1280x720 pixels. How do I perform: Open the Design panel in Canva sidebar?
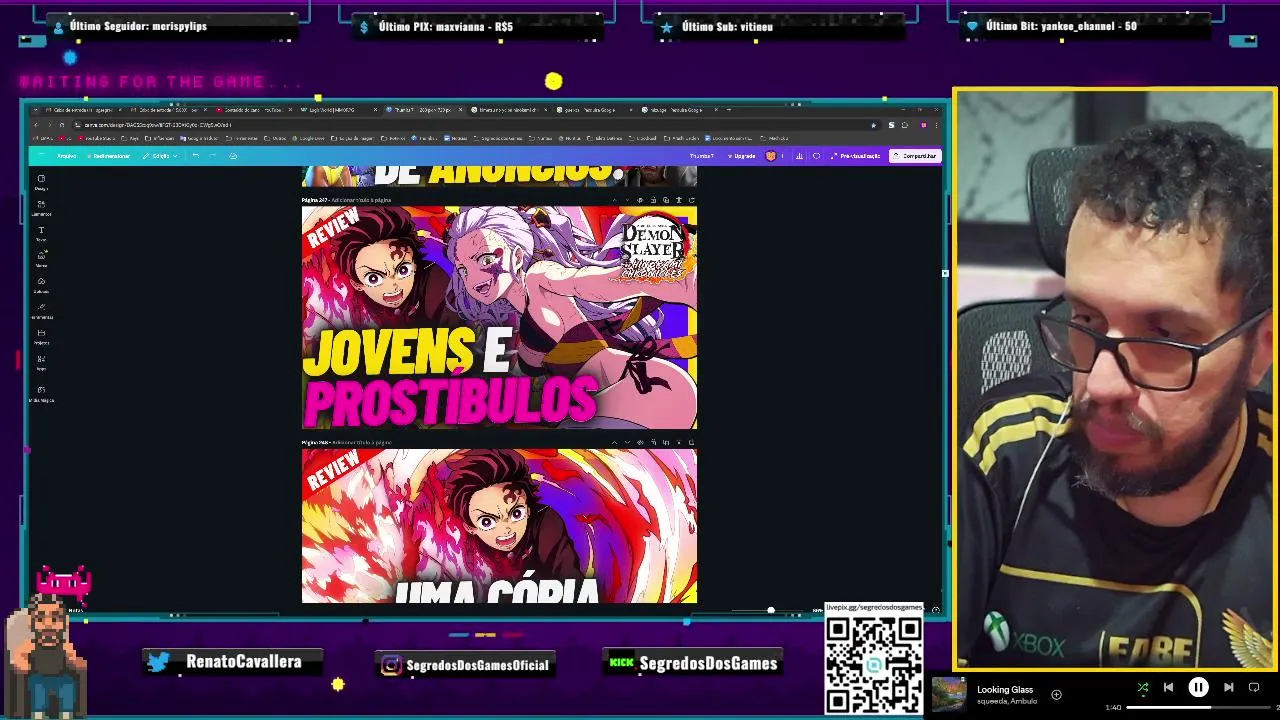click(x=41, y=182)
